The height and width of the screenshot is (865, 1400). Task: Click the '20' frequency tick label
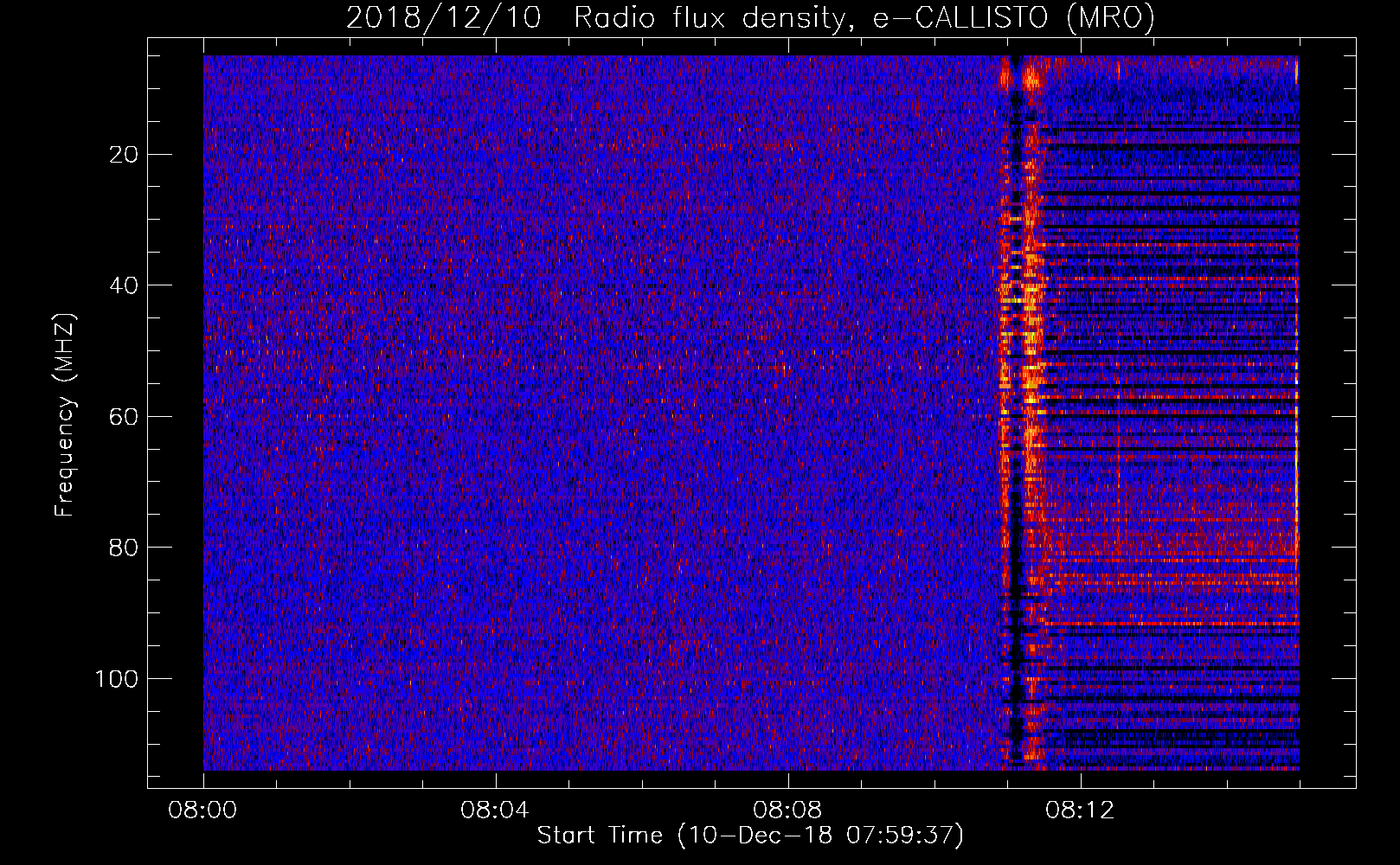pyautogui.click(x=125, y=155)
